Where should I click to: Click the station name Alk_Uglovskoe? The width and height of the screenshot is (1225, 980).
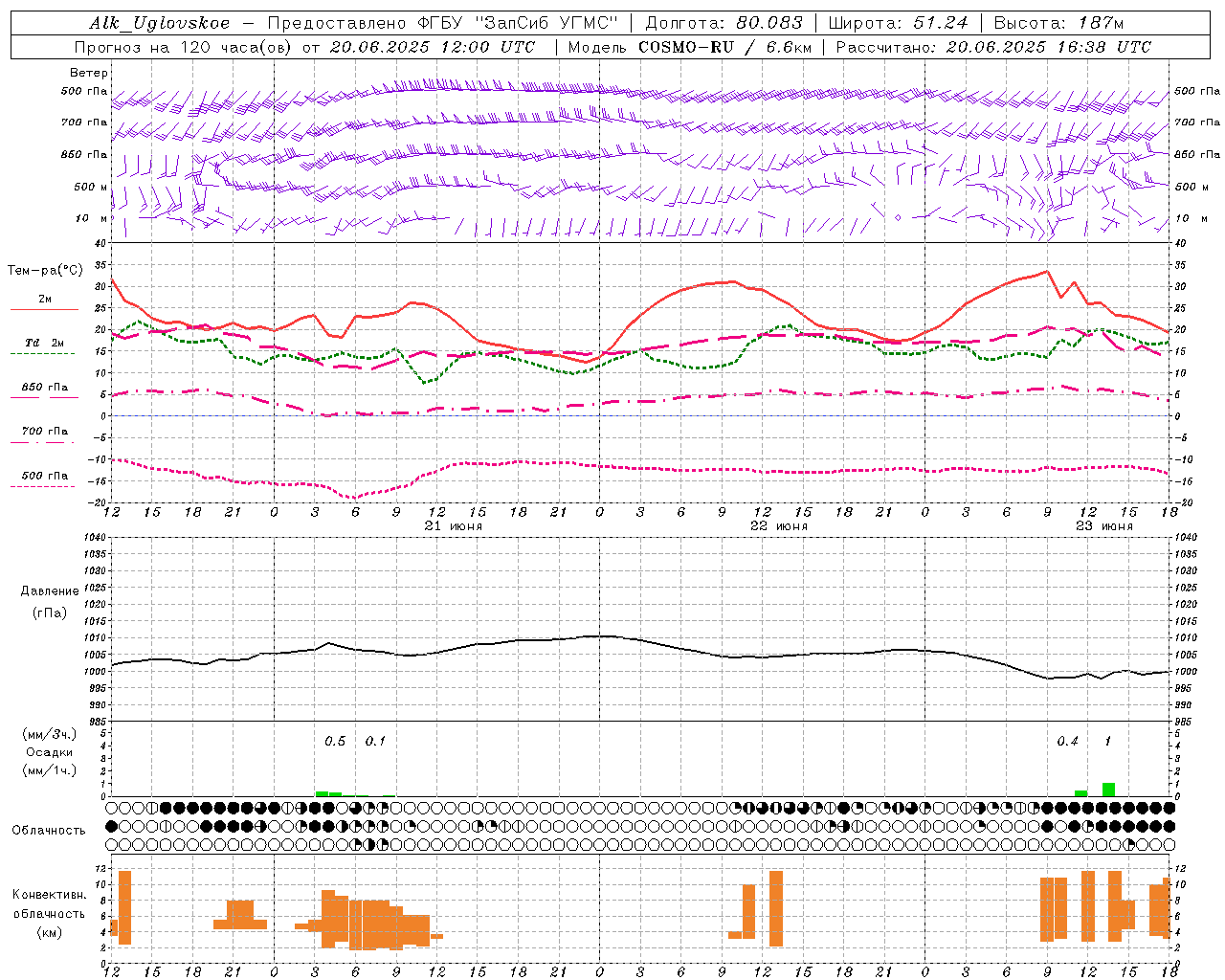(x=160, y=23)
